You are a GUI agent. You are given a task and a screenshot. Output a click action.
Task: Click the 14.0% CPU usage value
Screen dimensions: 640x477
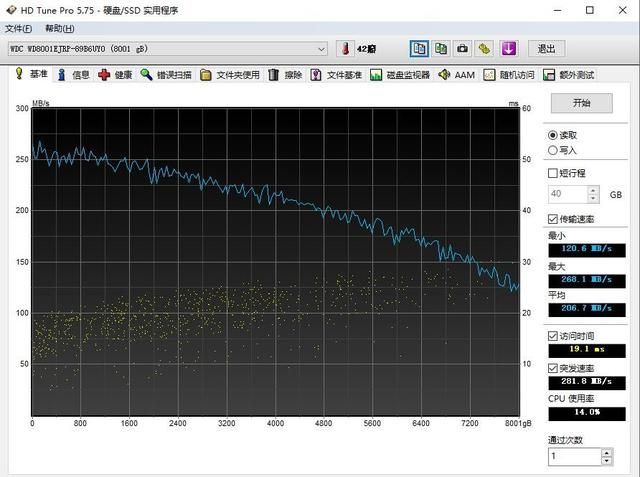coord(587,413)
